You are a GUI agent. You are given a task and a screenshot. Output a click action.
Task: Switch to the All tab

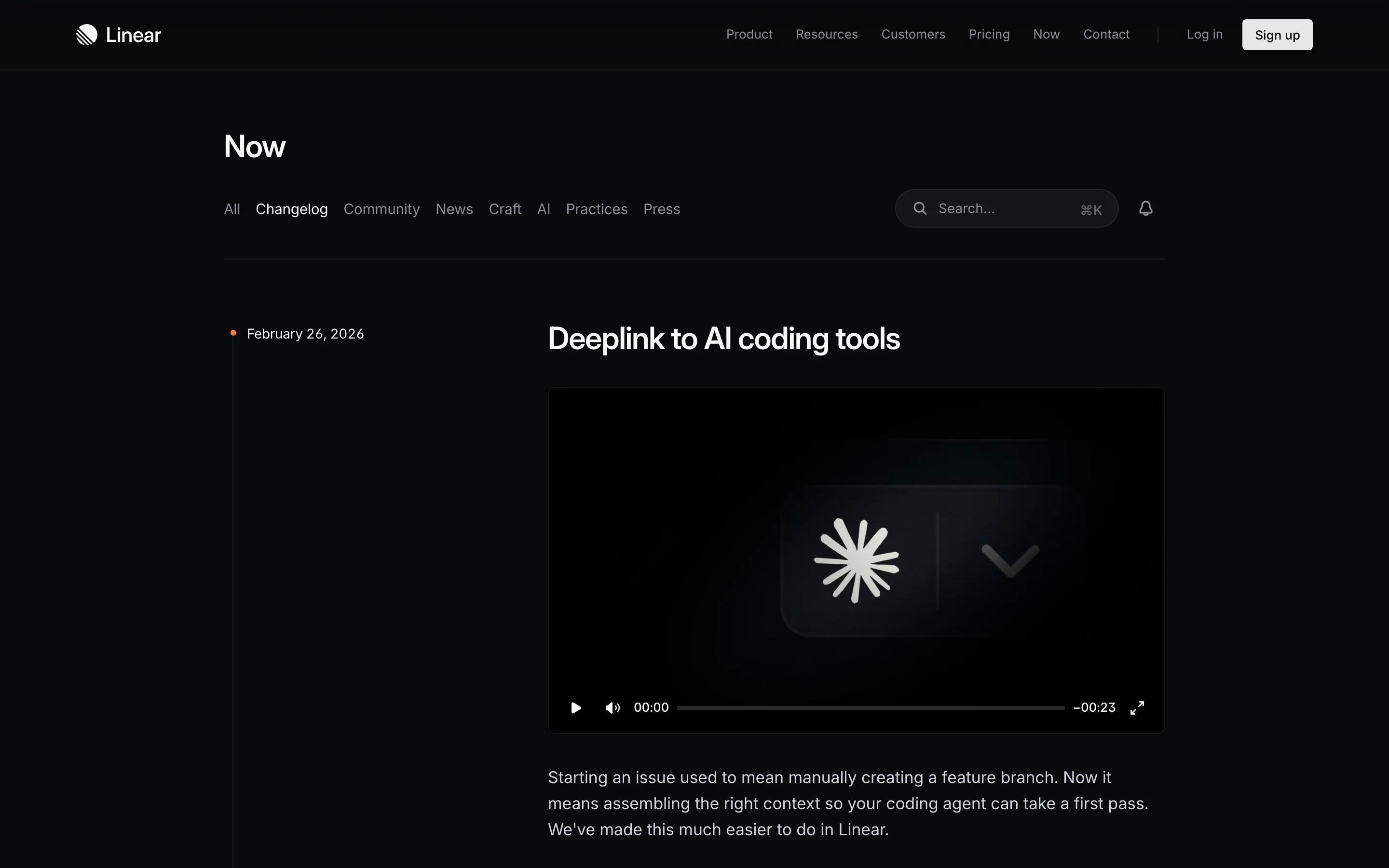pos(232,209)
